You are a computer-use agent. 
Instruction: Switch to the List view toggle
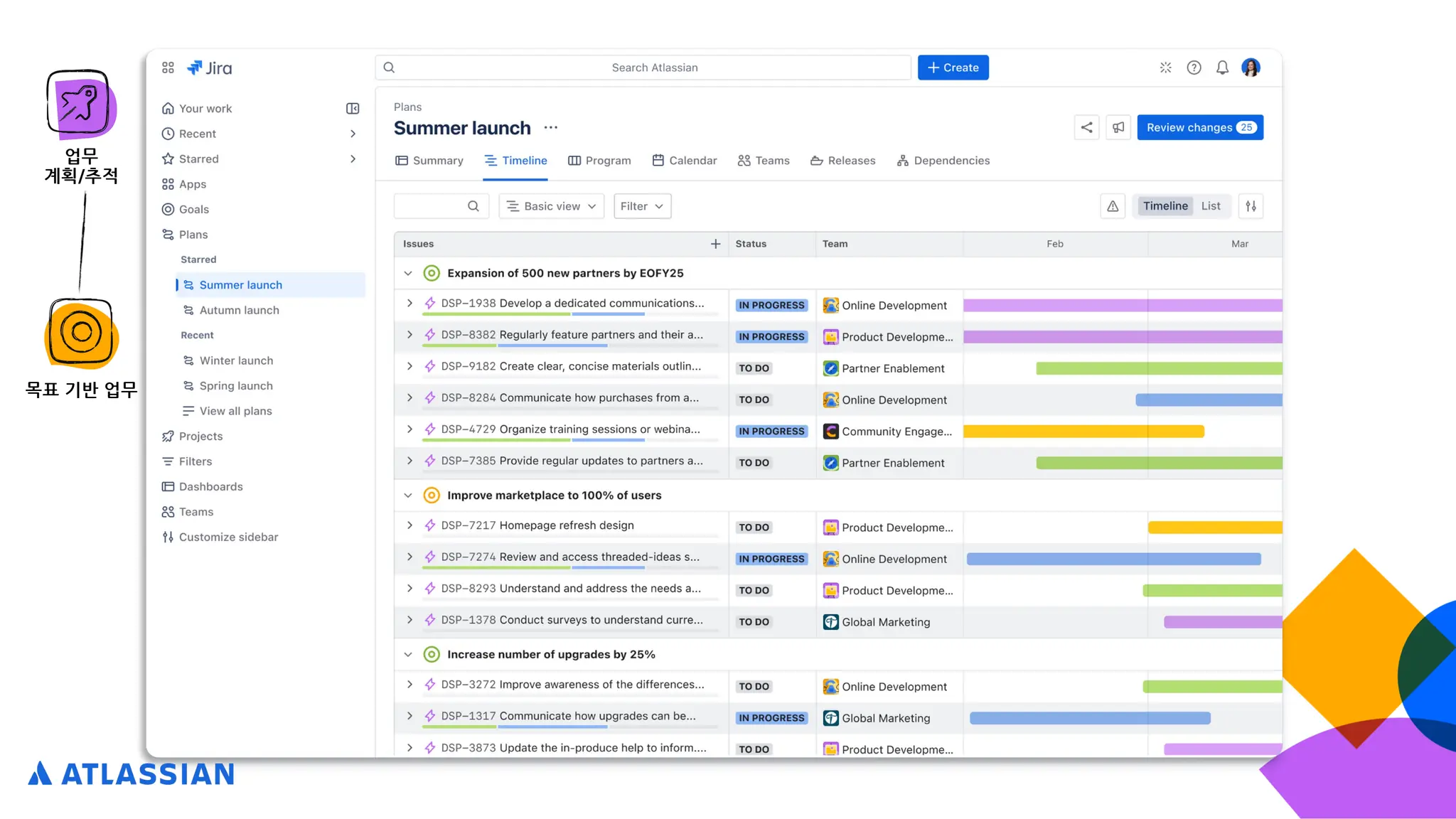[1210, 206]
